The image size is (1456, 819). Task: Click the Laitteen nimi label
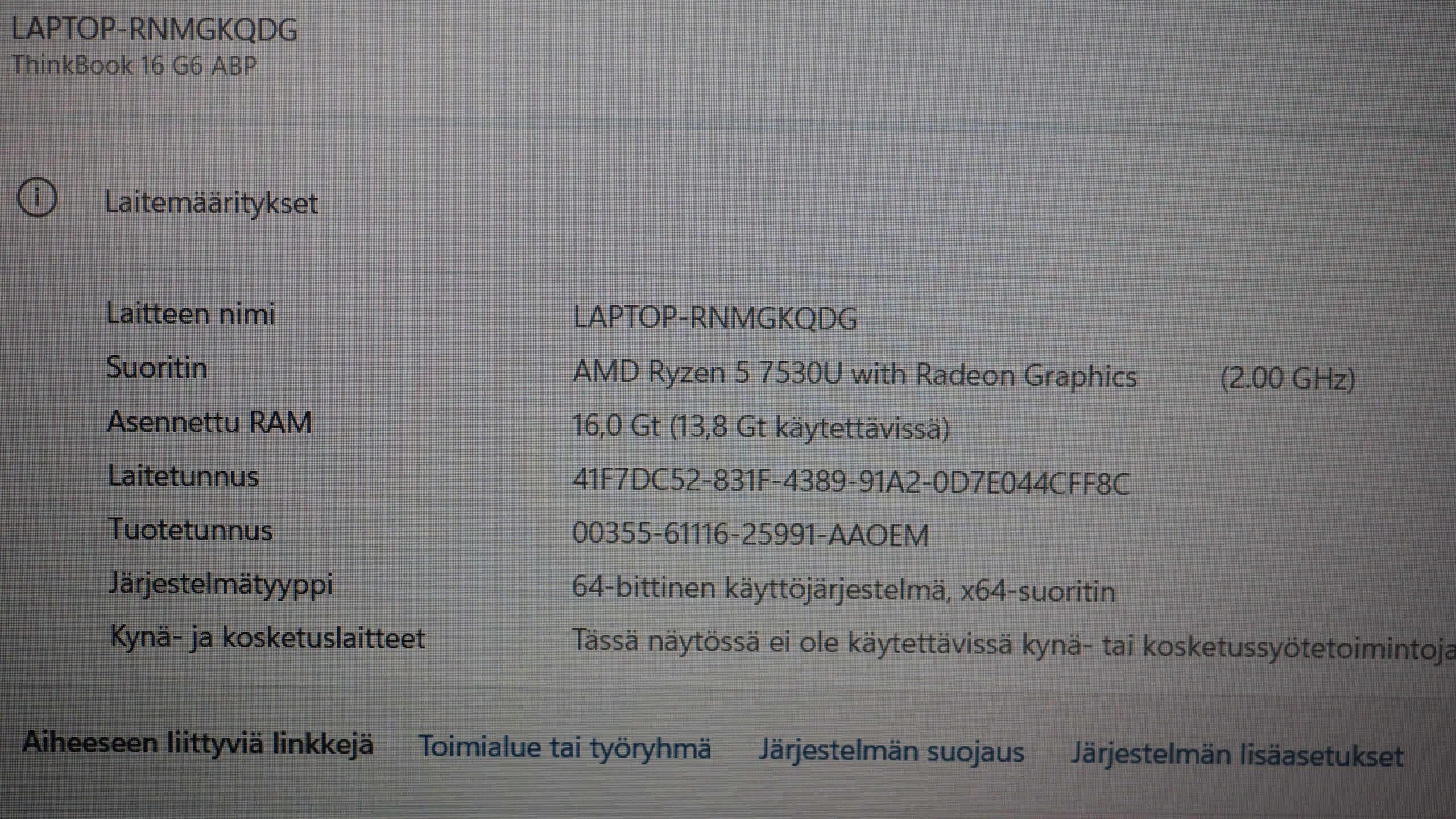191,314
